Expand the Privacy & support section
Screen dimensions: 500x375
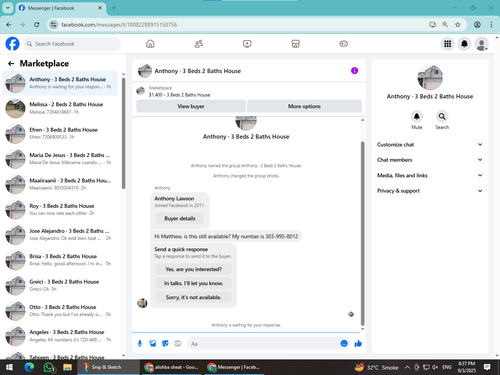[x=430, y=191]
